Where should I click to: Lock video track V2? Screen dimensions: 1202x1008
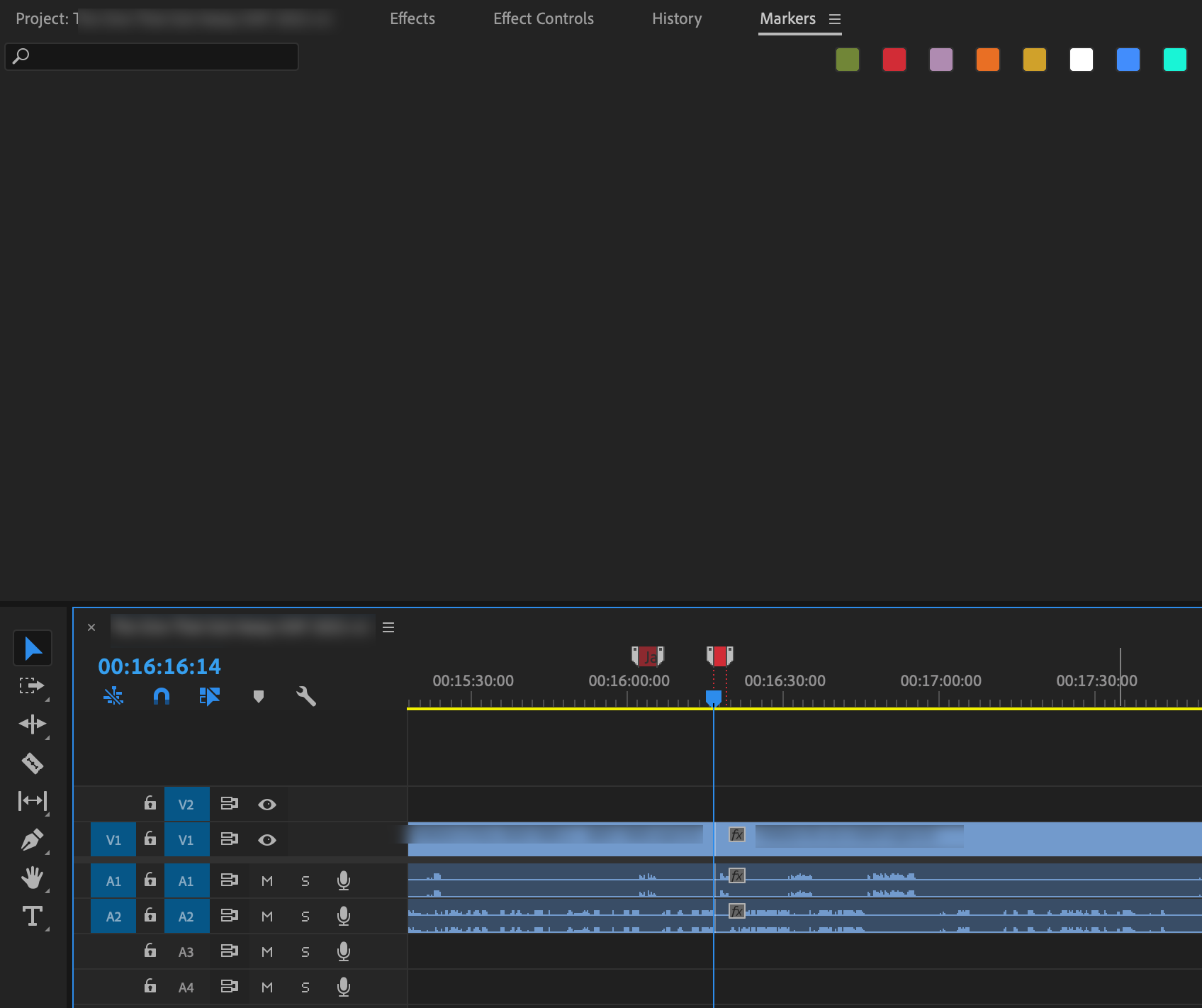click(150, 804)
